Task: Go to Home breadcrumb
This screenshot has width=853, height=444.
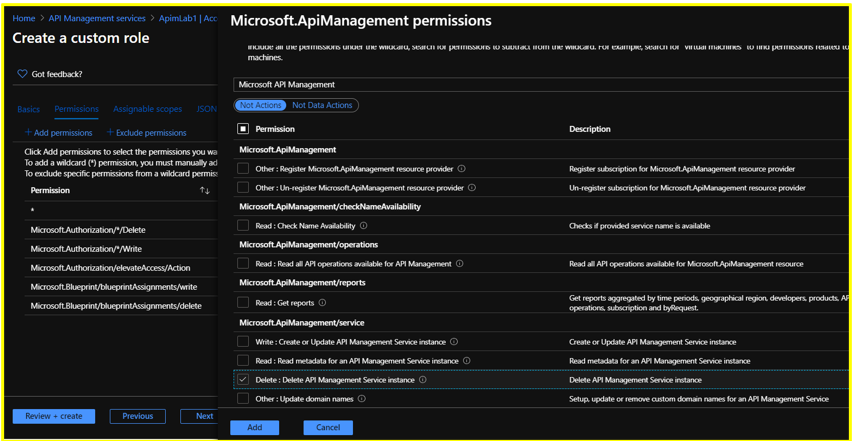Action: coord(23,18)
